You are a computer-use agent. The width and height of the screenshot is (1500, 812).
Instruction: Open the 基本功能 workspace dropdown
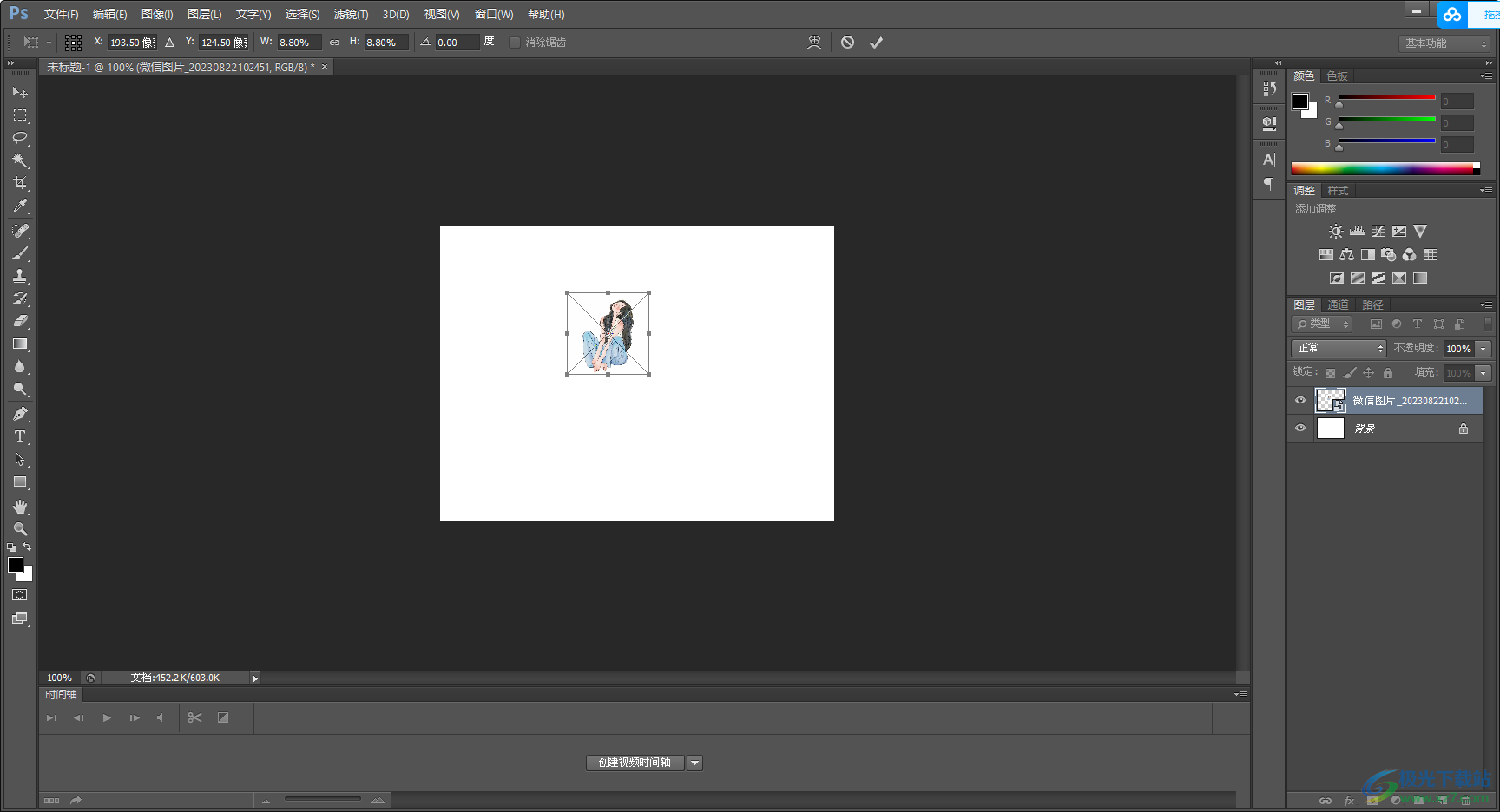(x=1444, y=43)
